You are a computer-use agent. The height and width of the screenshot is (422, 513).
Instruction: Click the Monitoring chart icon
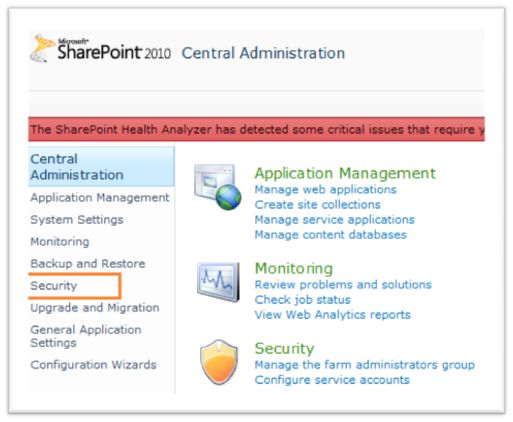point(218,282)
